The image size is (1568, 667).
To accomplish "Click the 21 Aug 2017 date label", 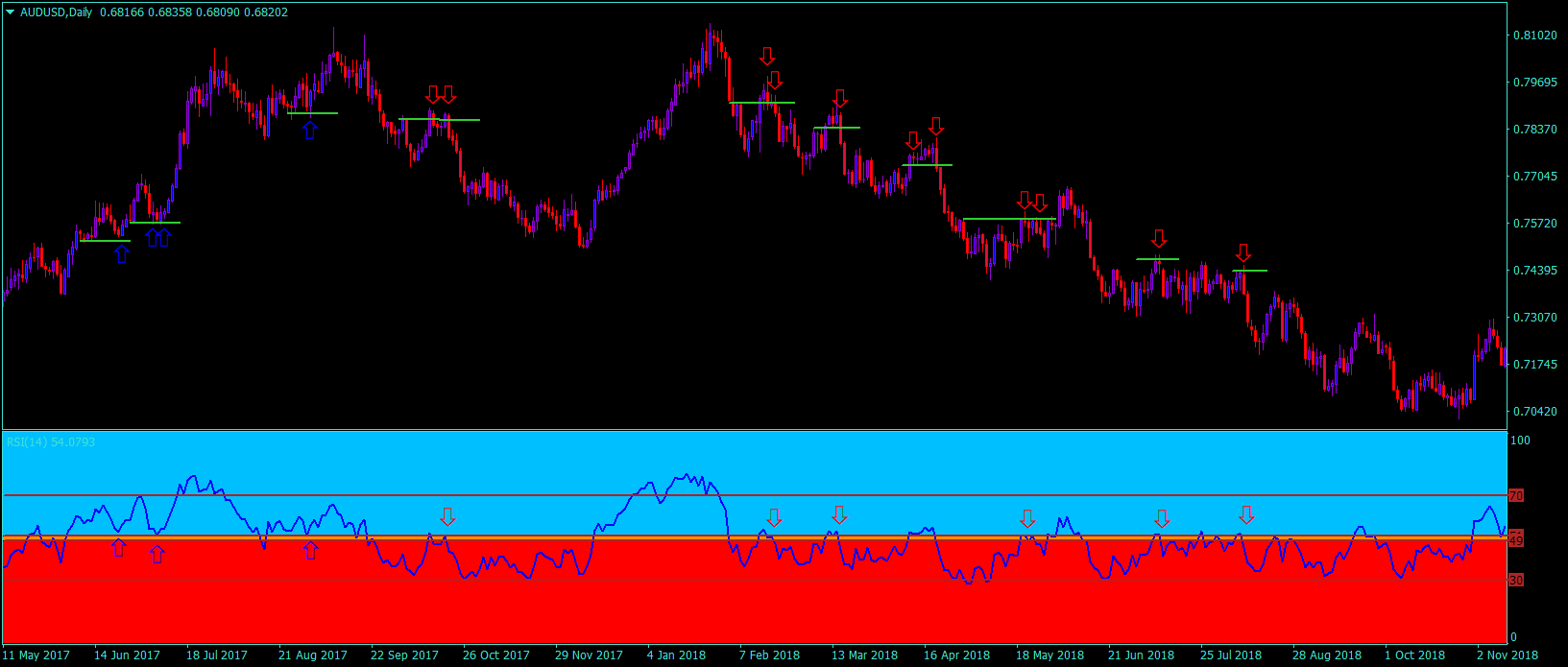I will tap(313, 655).
